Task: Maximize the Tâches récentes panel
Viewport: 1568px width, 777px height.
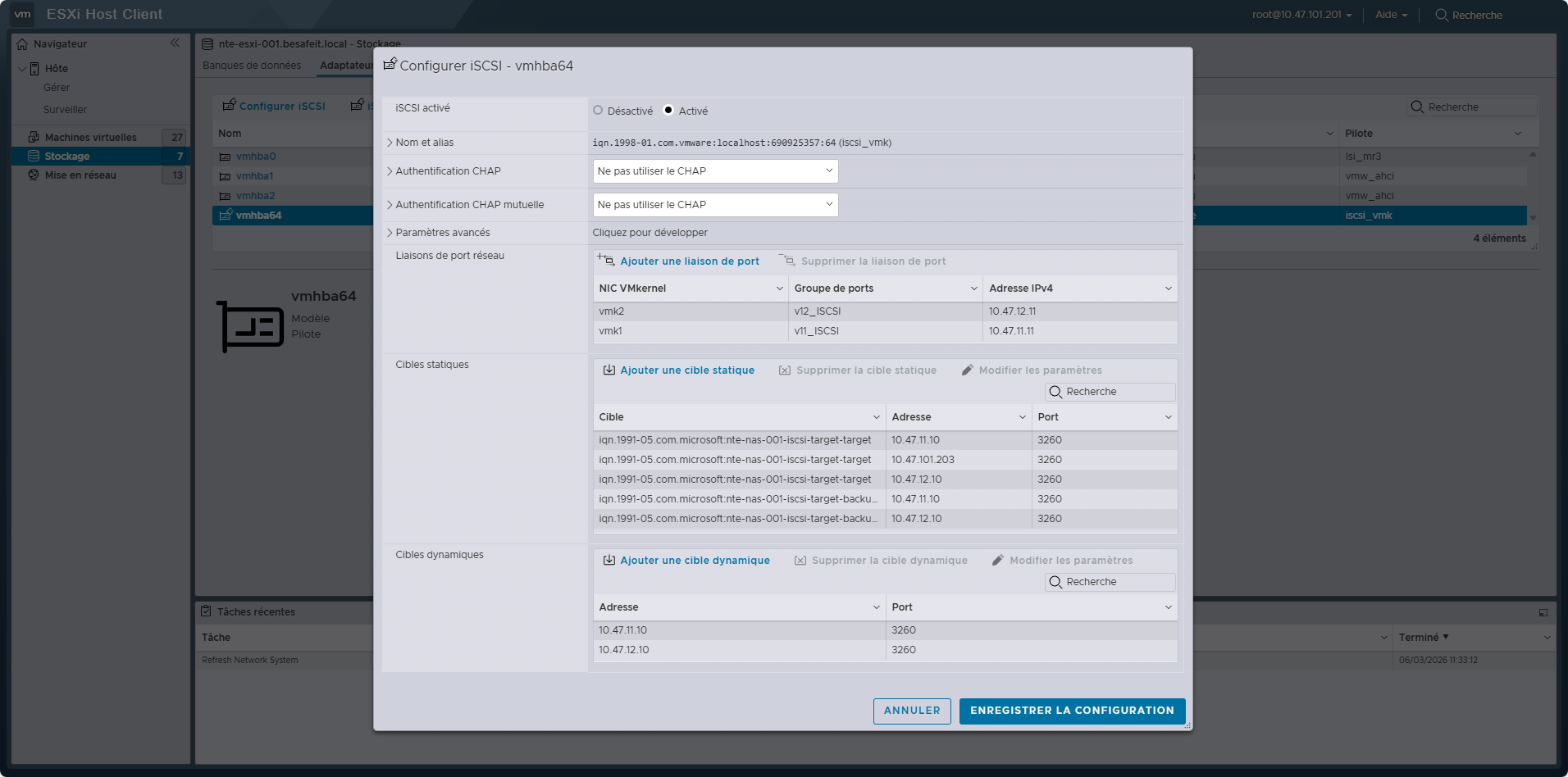Action: (1543, 612)
